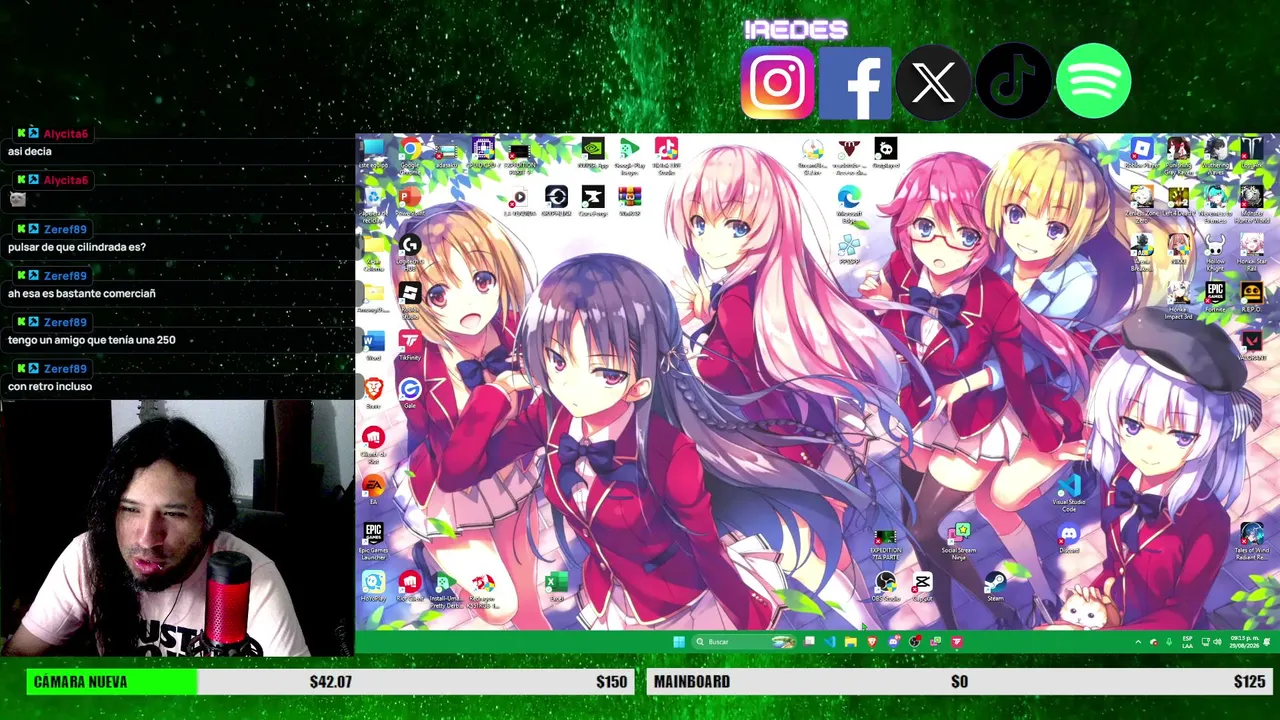The height and width of the screenshot is (720, 1280).
Task: Click the Instagram logo in the overlay
Action: click(777, 82)
